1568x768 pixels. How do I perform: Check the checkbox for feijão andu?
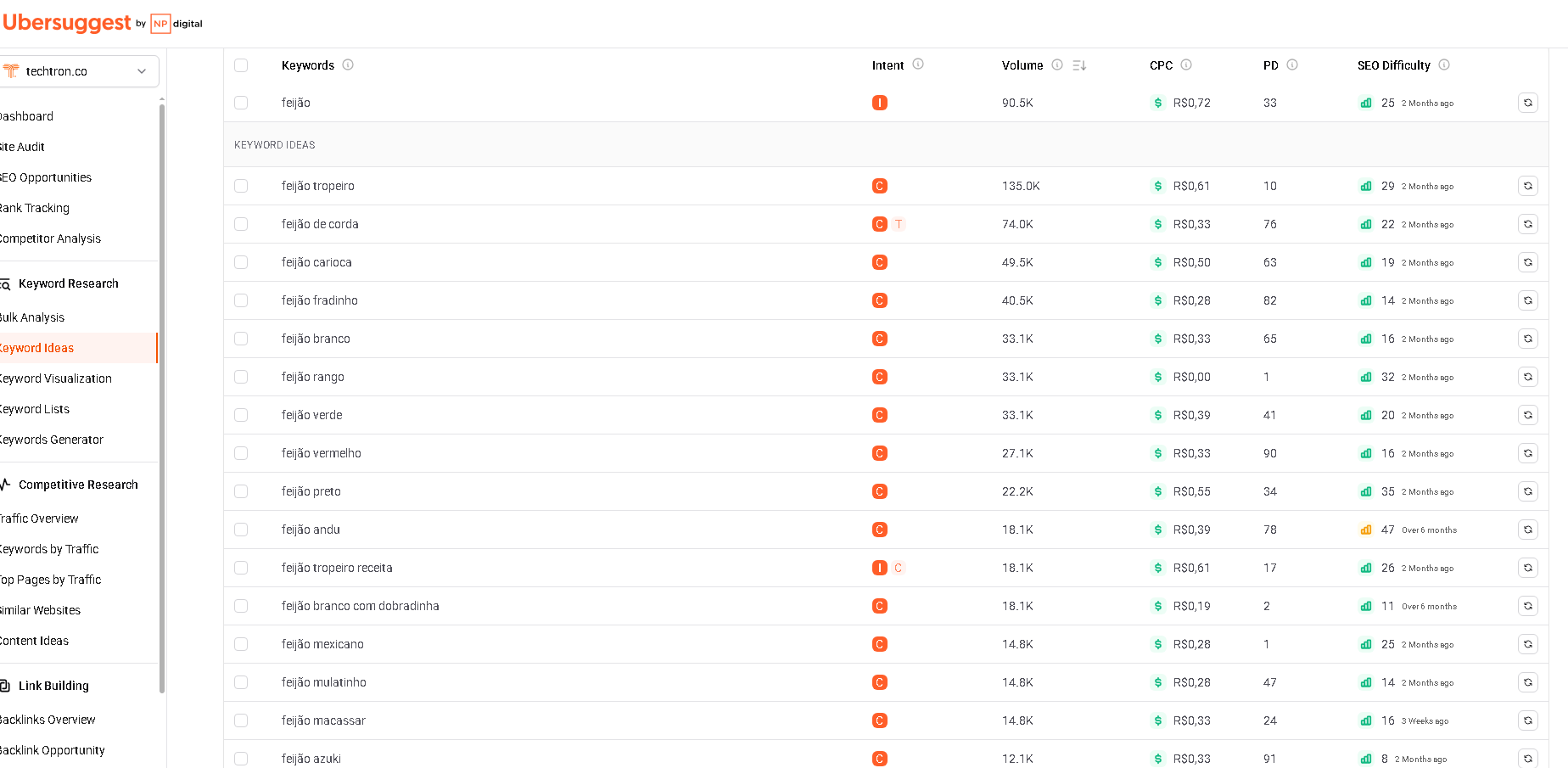pos(241,530)
